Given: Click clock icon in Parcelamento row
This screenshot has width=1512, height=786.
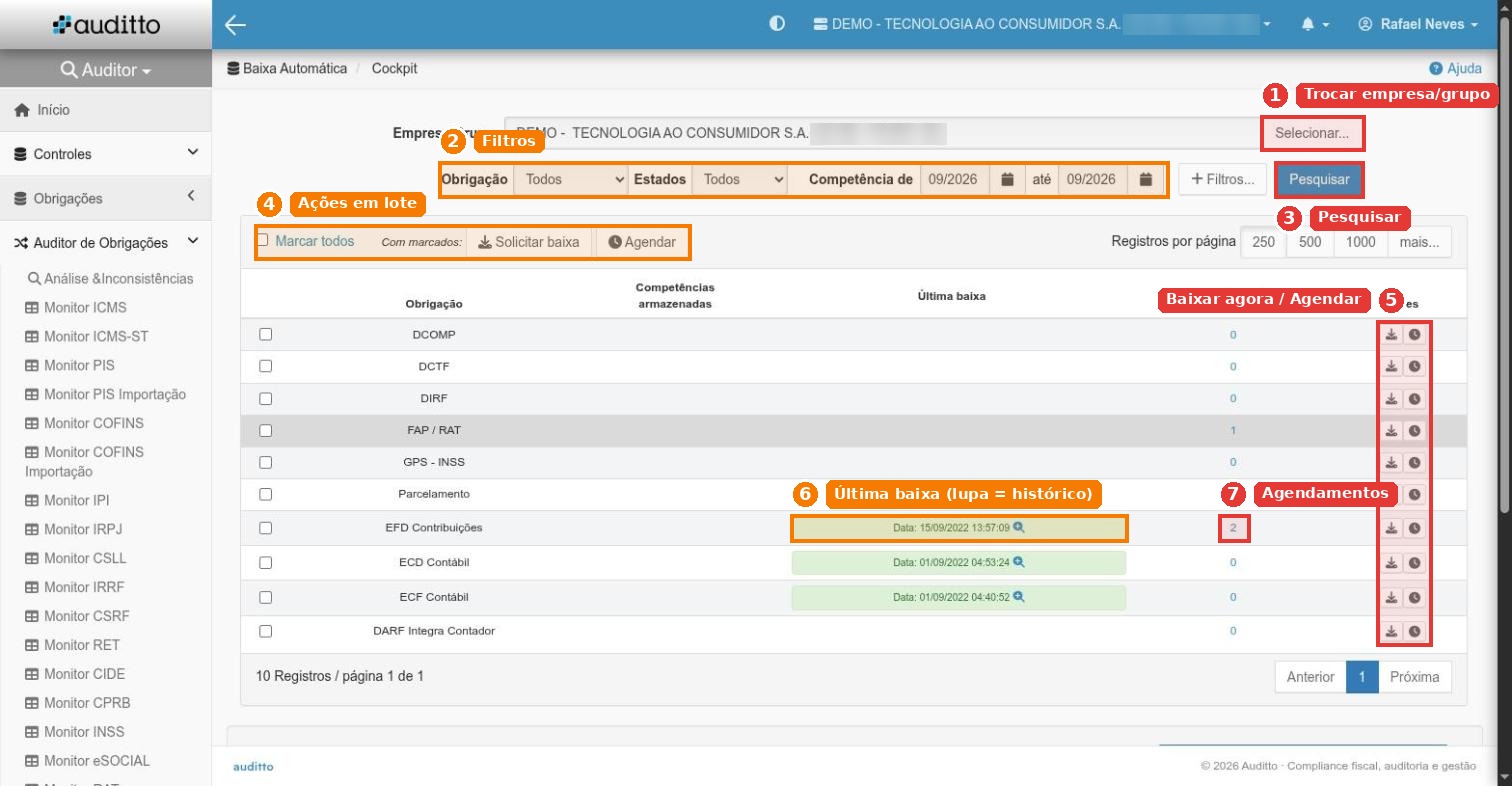Looking at the screenshot, I should click(x=1414, y=494).
